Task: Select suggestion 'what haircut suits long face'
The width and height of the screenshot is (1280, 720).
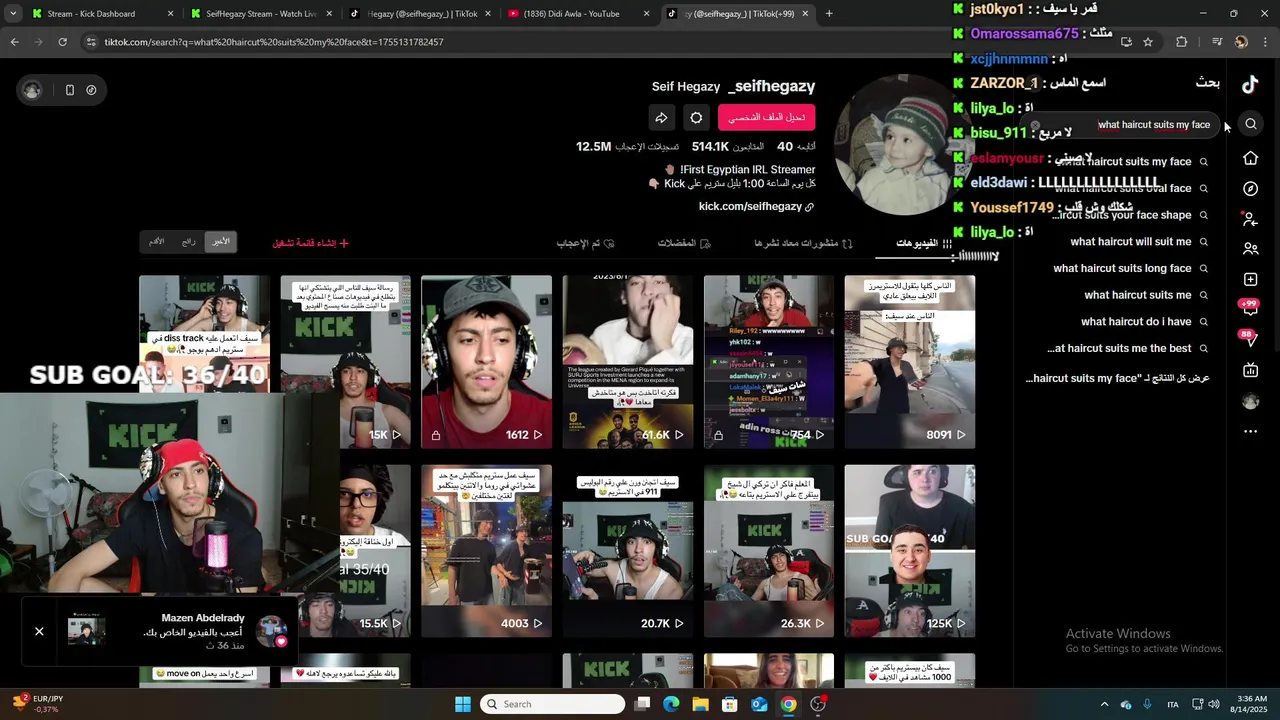Action: click(1130, 268)
